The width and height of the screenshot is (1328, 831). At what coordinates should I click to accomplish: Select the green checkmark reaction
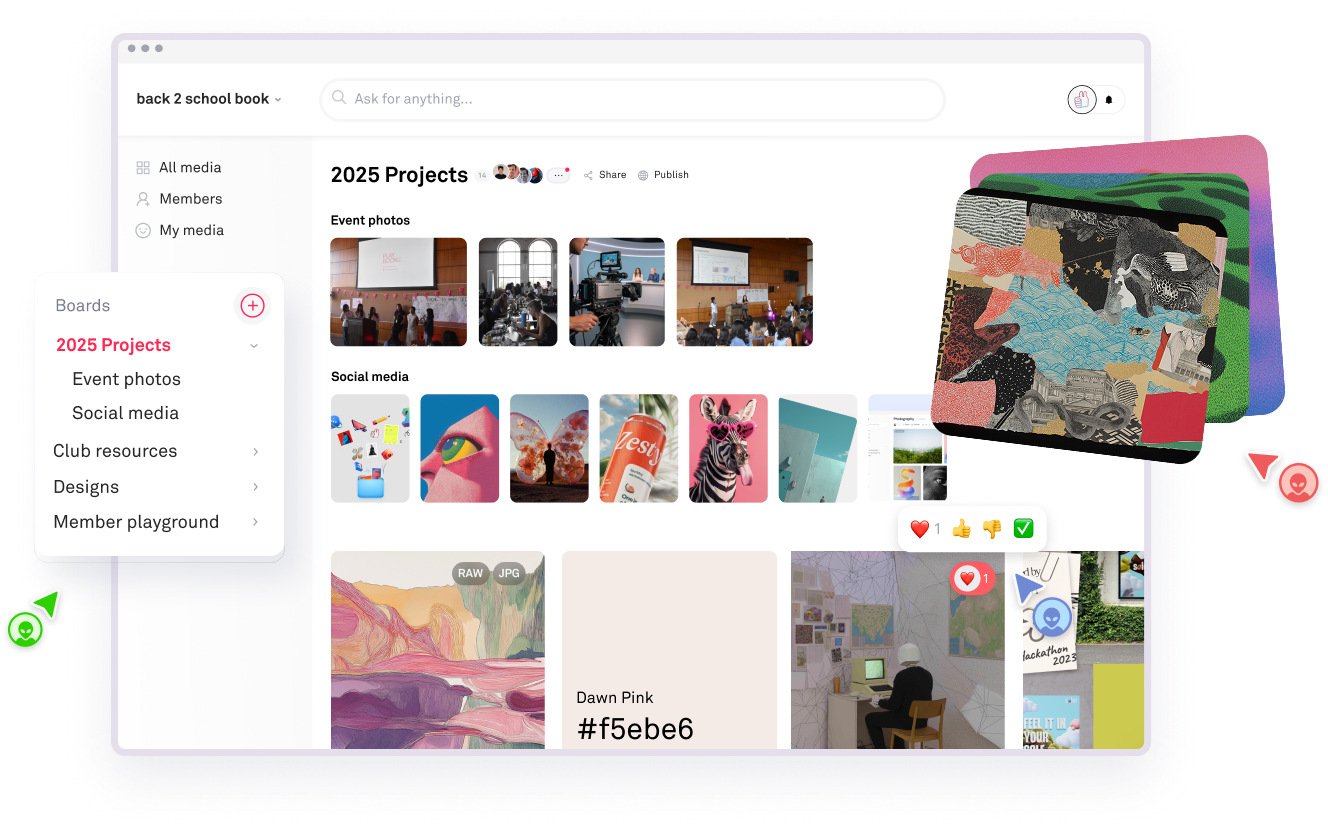pos(1023,529)
